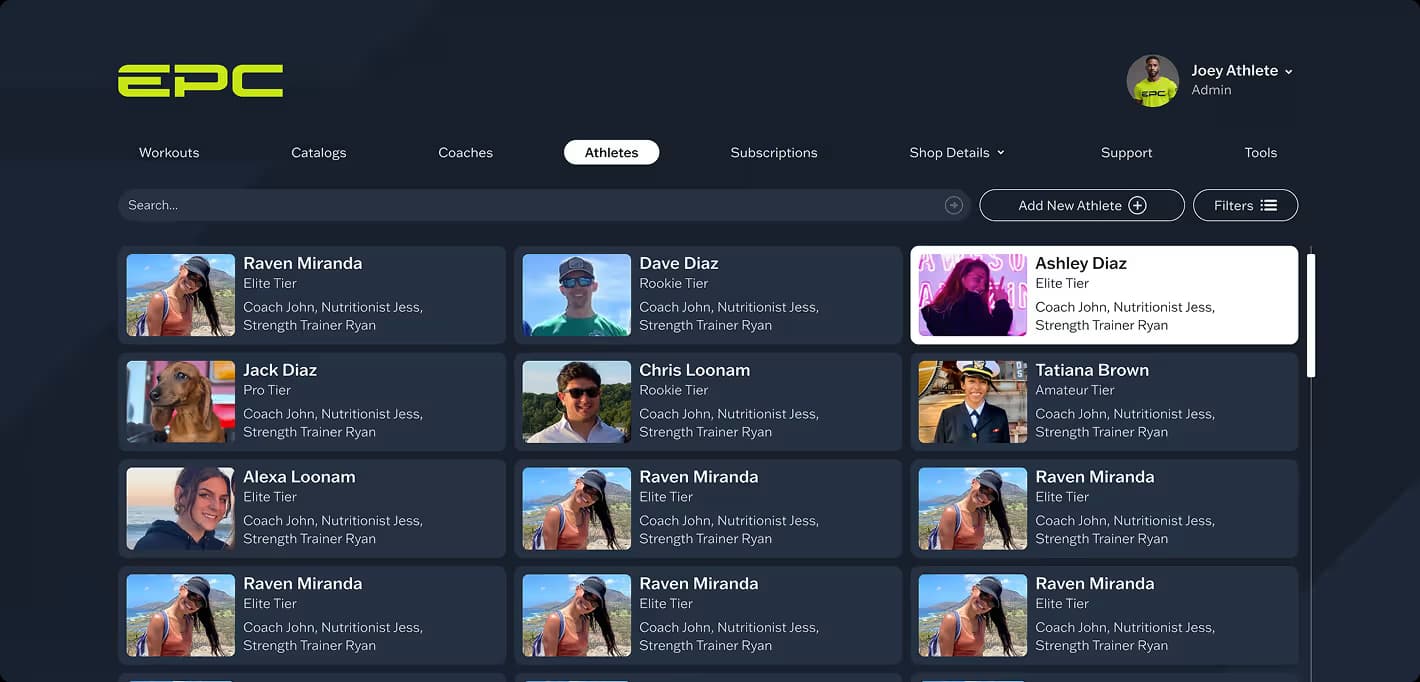Click Amateur Tier under Tatiana Brown
The width and height of the screenshot is (1420, 682).
click(1075, 390)
